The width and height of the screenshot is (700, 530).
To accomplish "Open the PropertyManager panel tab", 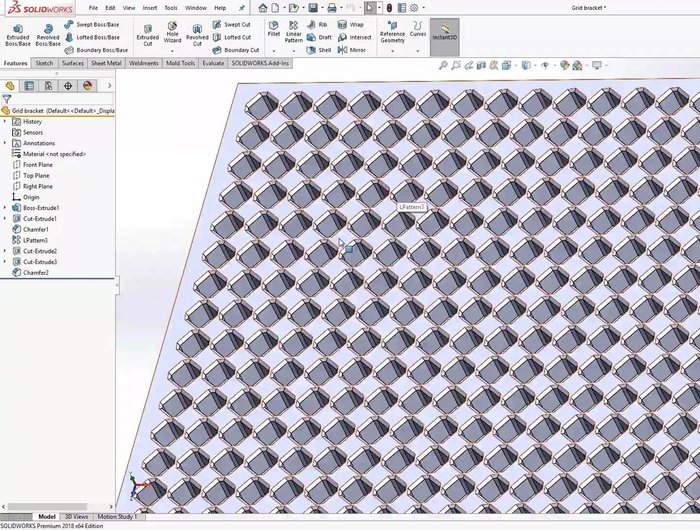I will click(x=30, y=86).
